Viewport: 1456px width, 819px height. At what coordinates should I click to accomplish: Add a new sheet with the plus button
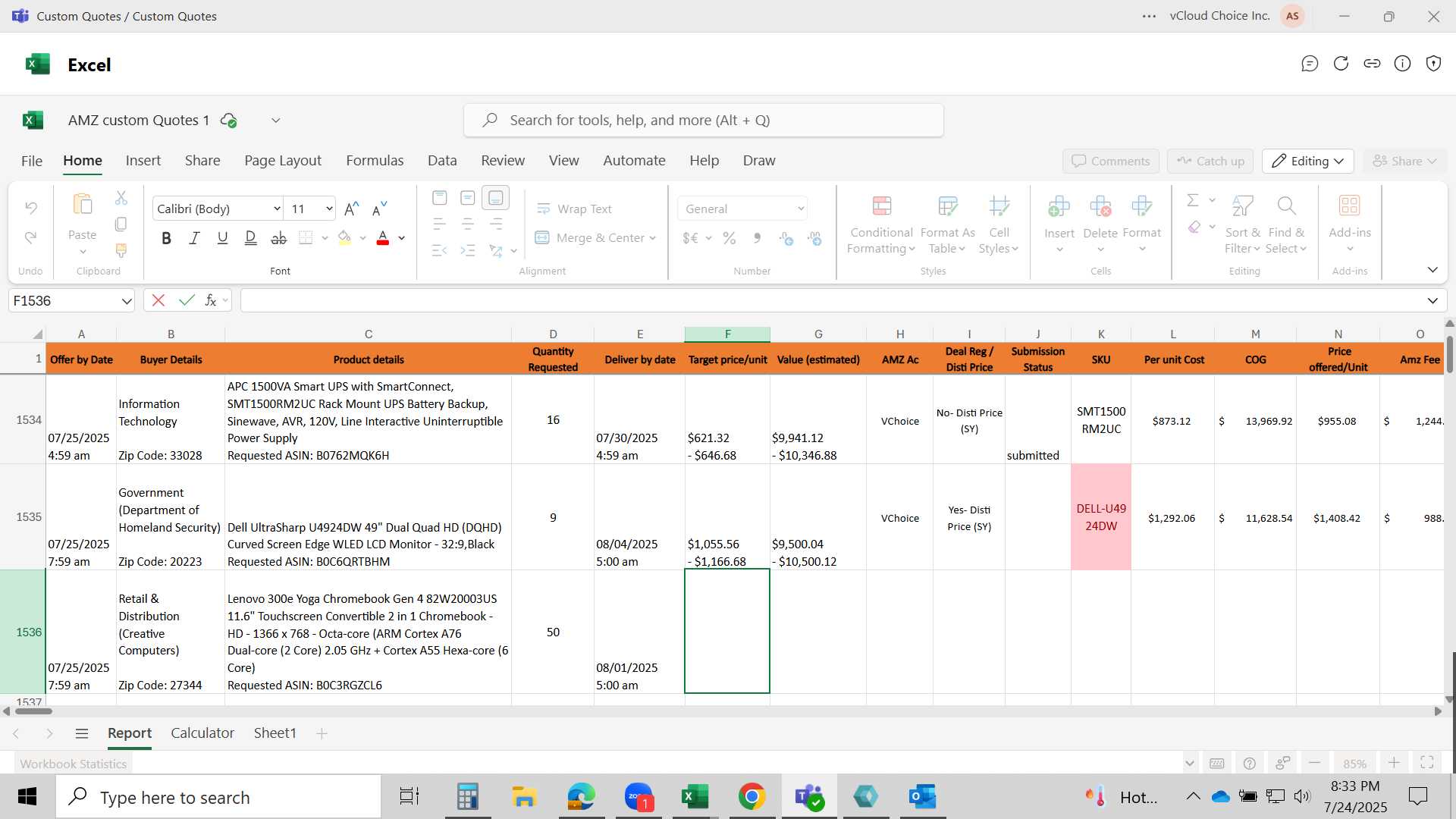click(322, 733)
